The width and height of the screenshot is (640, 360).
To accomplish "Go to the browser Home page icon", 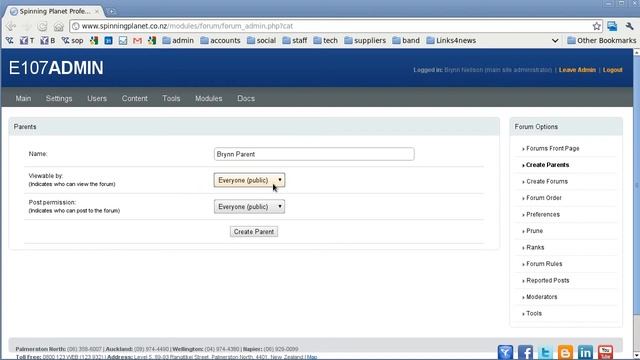I will click(x=59, y=27).
